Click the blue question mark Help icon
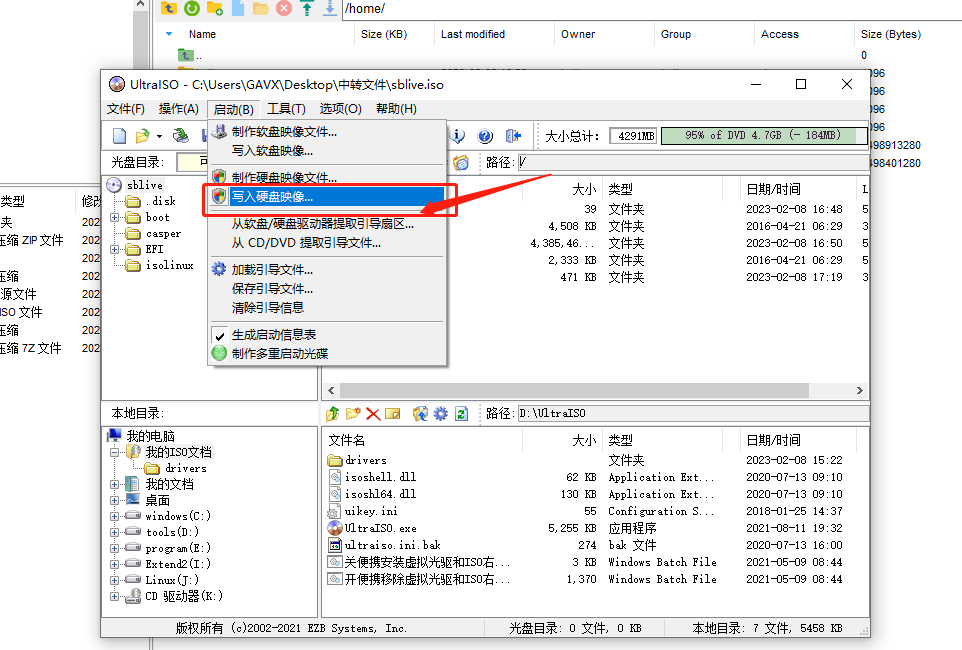The height and width of the screenshot is (650, 962). coord(485,136)
